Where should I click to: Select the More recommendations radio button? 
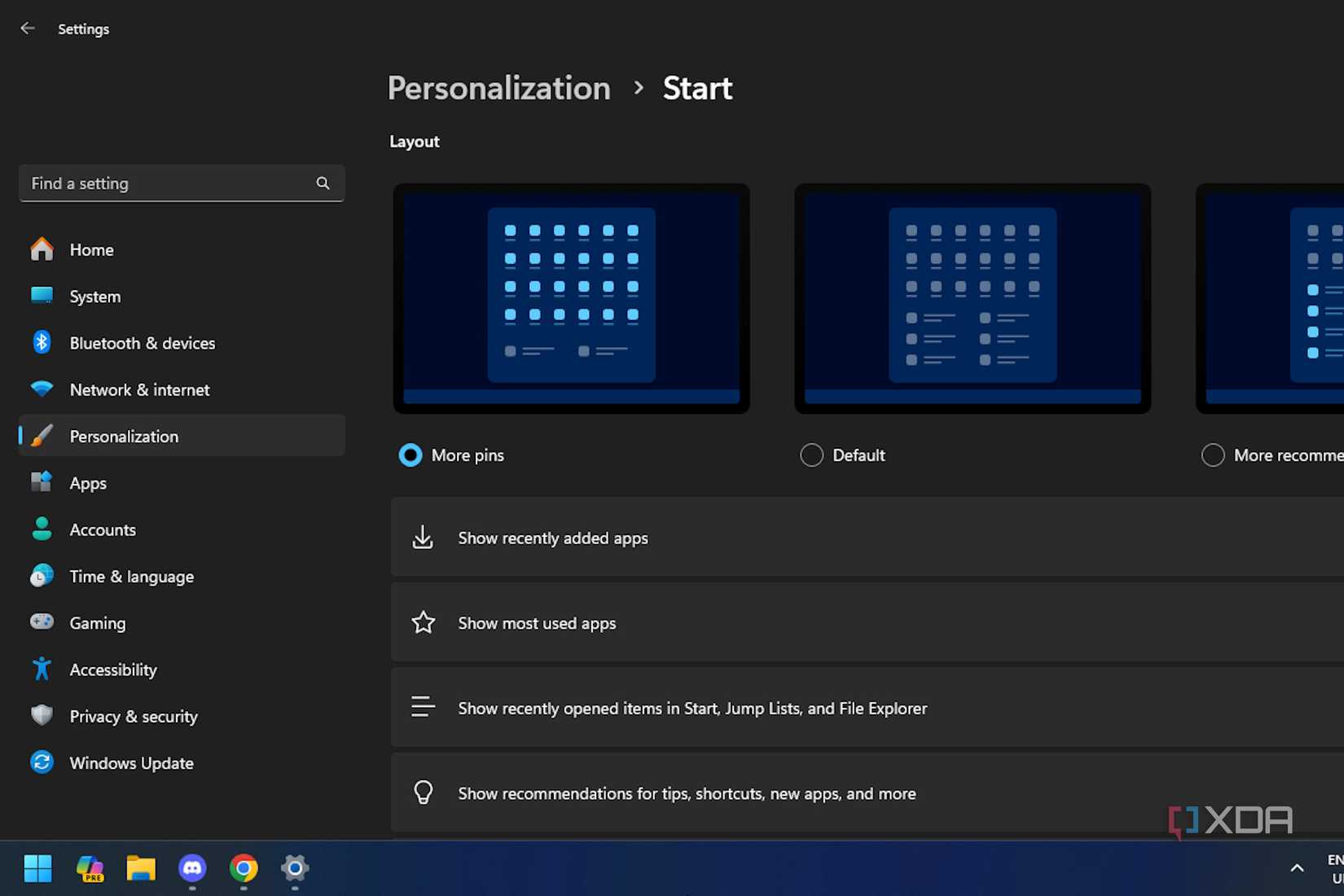tap(1213, 455)
